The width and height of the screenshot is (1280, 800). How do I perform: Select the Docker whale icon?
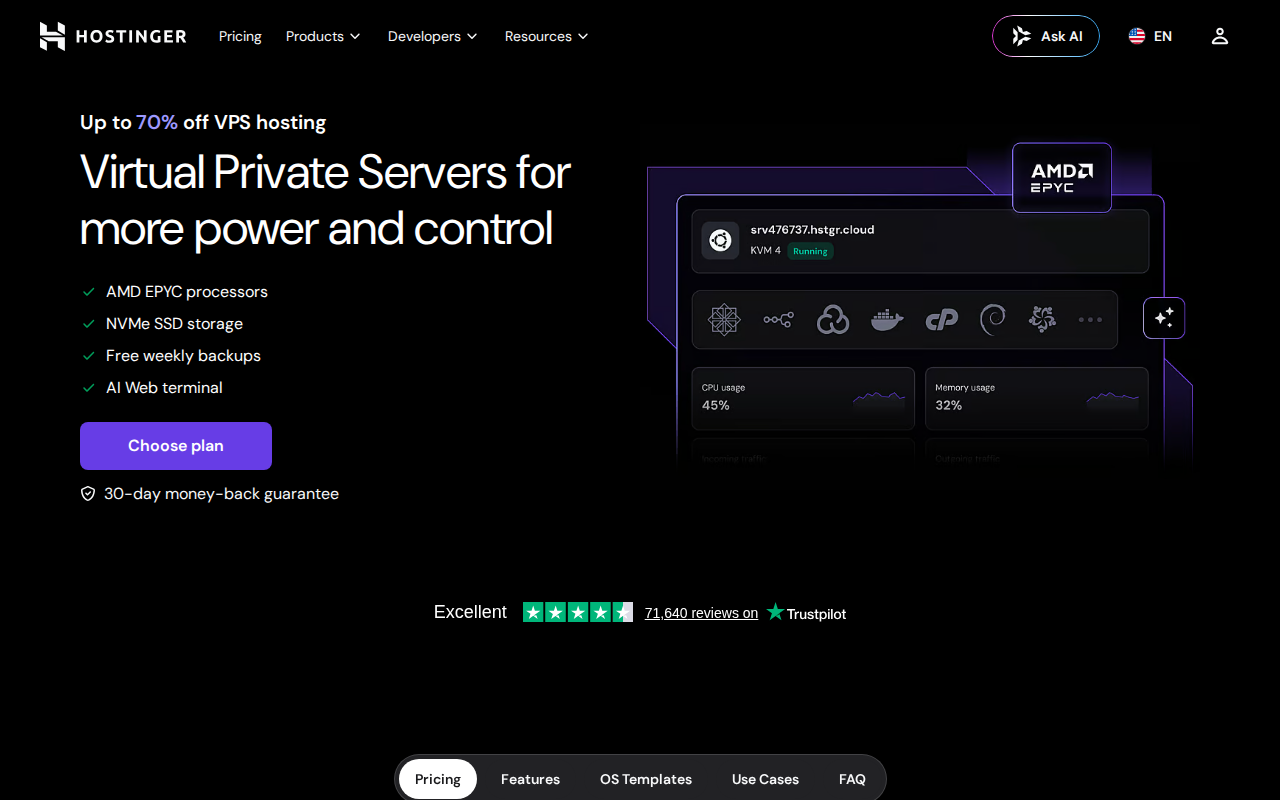pyautogui.click(x=887, y=319)
